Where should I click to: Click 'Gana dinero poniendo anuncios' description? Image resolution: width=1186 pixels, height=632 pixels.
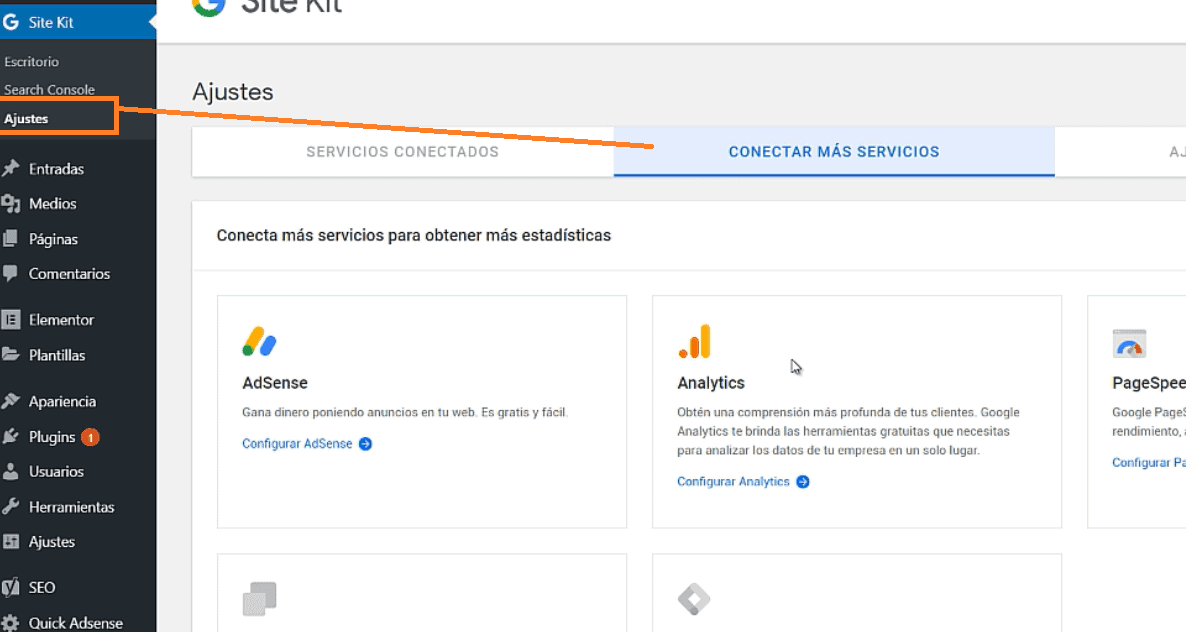405,413
